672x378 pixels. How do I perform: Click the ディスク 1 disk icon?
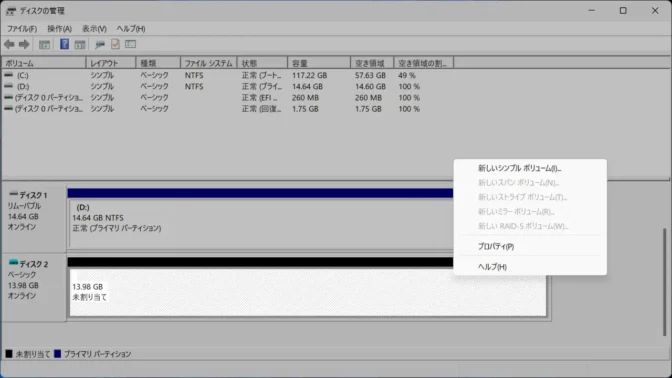14,194
